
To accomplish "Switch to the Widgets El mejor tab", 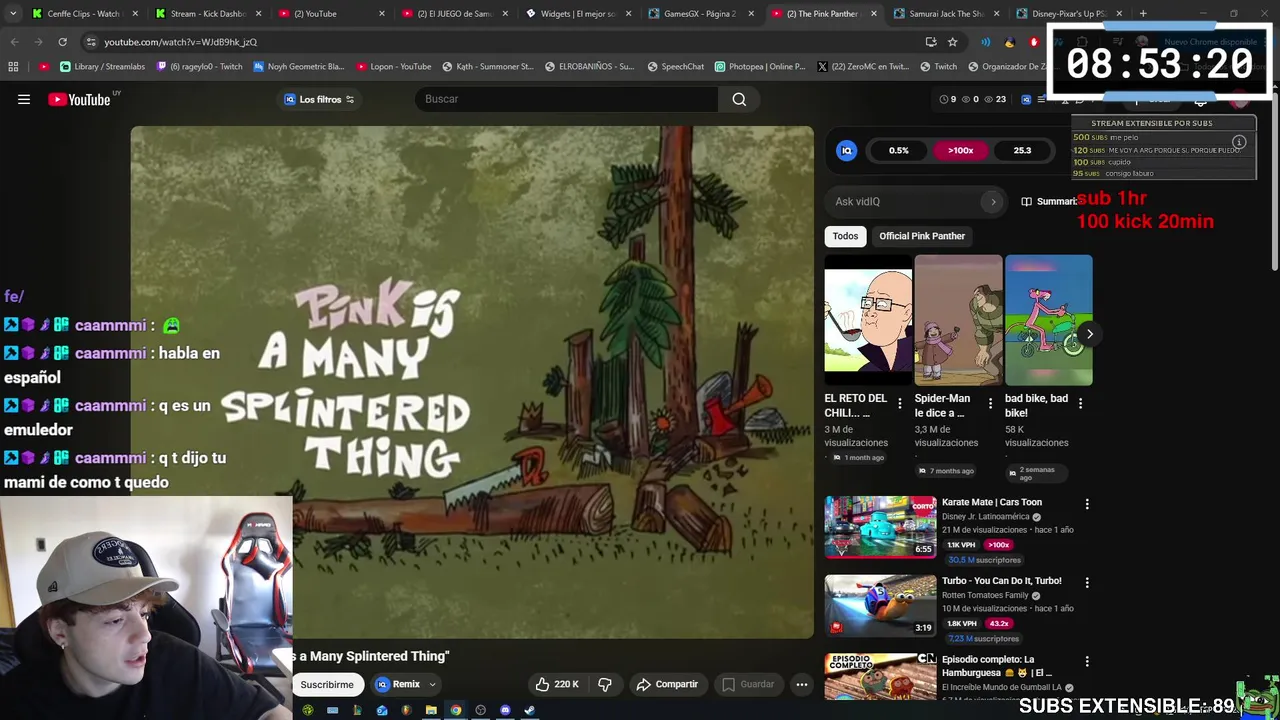I will click(578, 13).
